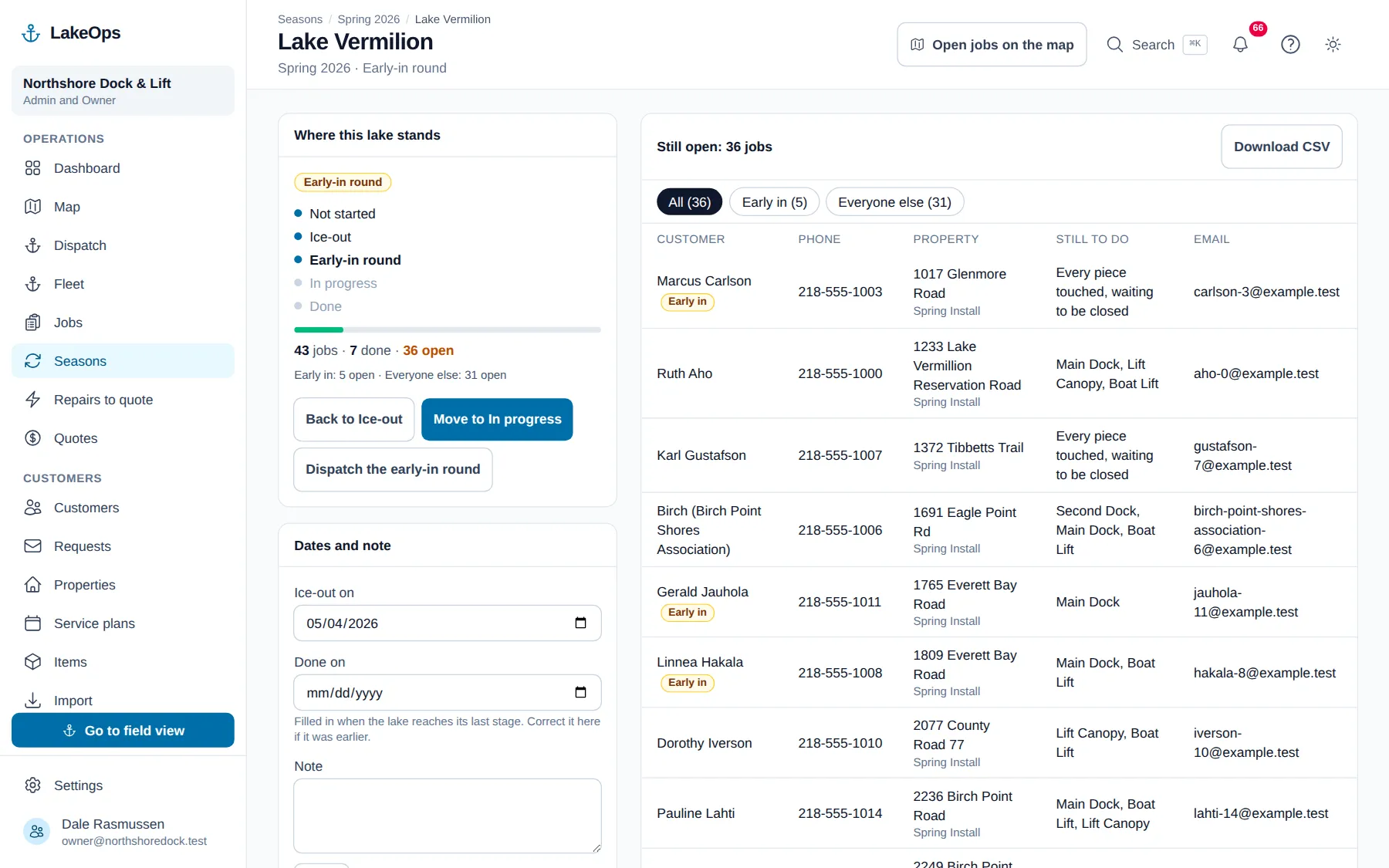Click customer name Pauline Lahti
This screenshot has width=1389, height=868.
coord(695,813)
